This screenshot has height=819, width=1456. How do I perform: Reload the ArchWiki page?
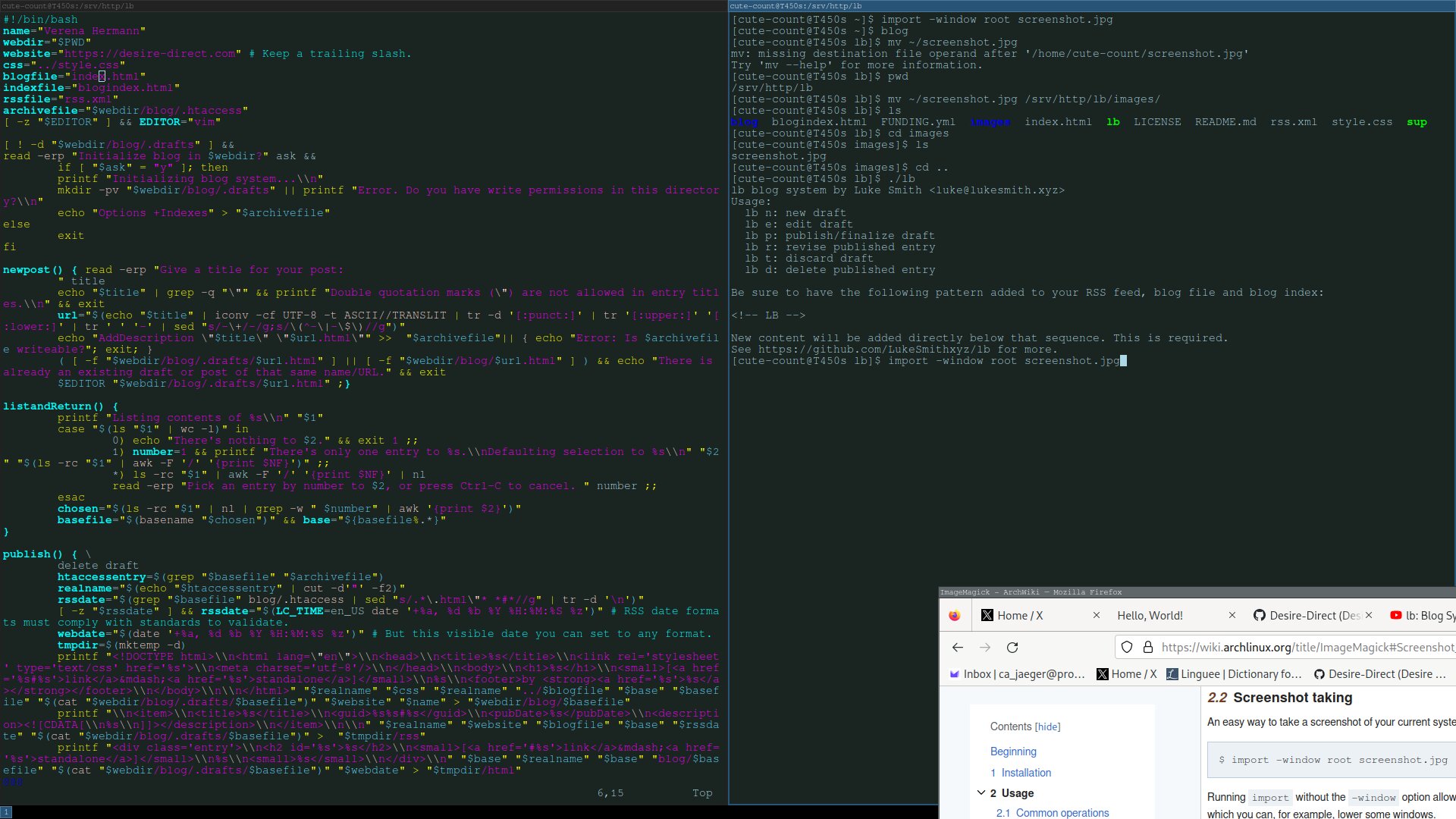(x=1012, y=648)
